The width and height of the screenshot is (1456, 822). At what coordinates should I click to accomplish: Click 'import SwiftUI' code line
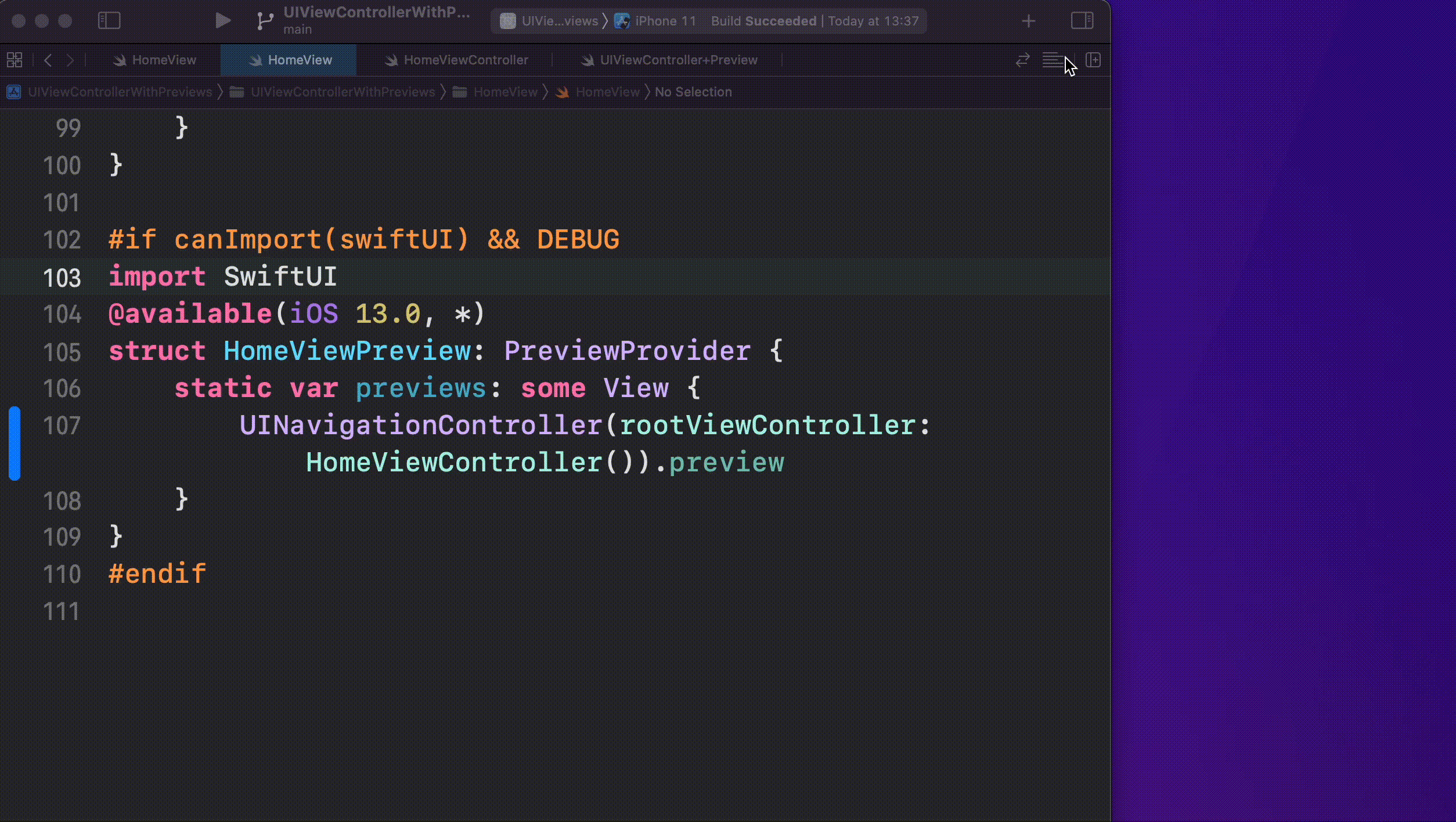[223, 276]
